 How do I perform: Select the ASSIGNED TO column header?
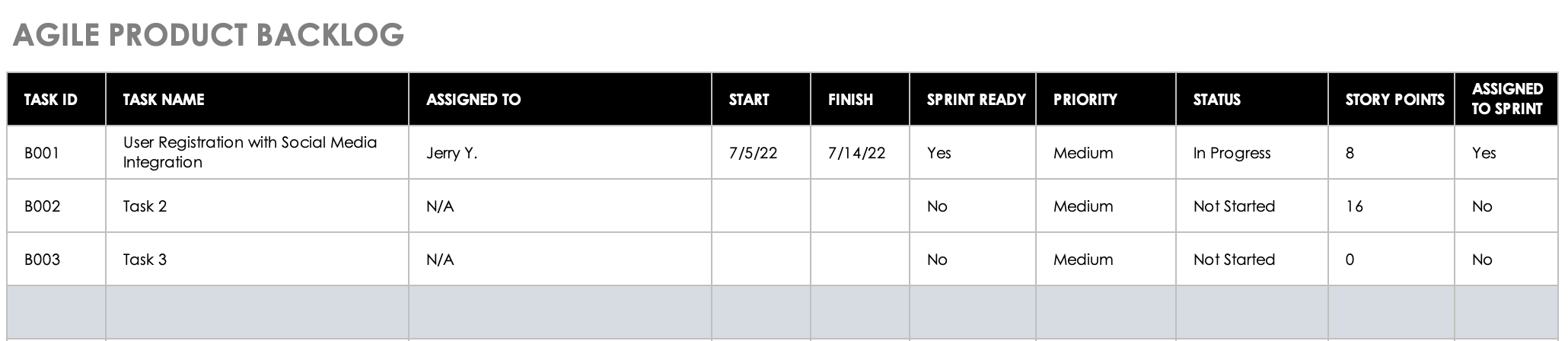(473, 100)
